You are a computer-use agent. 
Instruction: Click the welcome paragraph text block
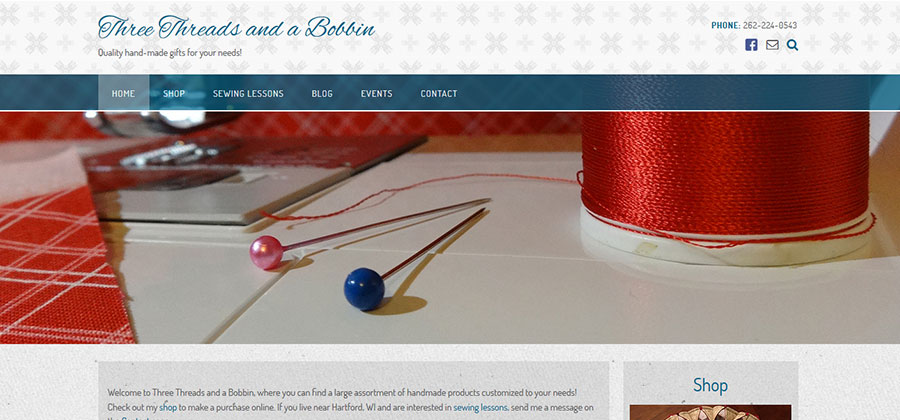coord(351,406)
